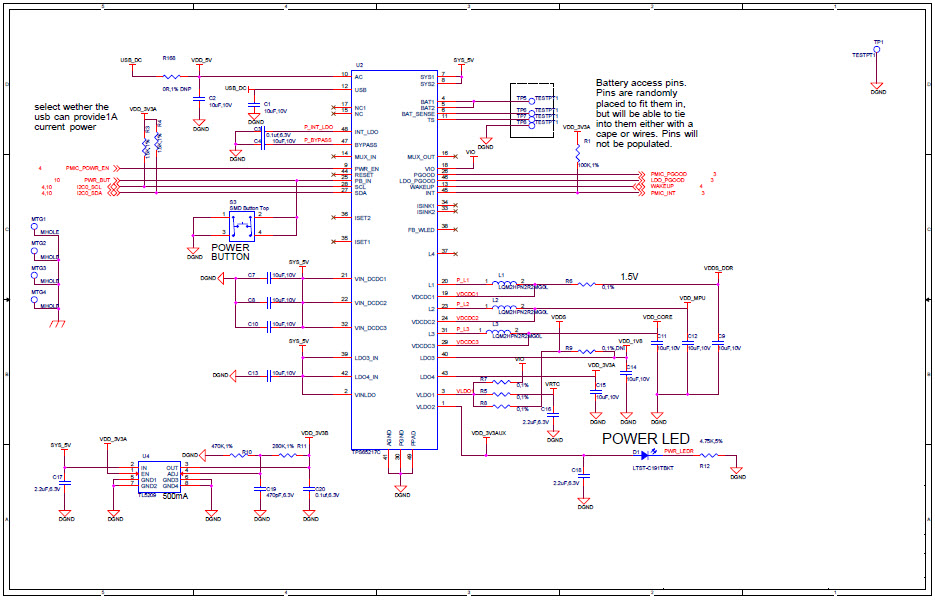
Task: Click test point TP1 at top right
Action: 875,50
